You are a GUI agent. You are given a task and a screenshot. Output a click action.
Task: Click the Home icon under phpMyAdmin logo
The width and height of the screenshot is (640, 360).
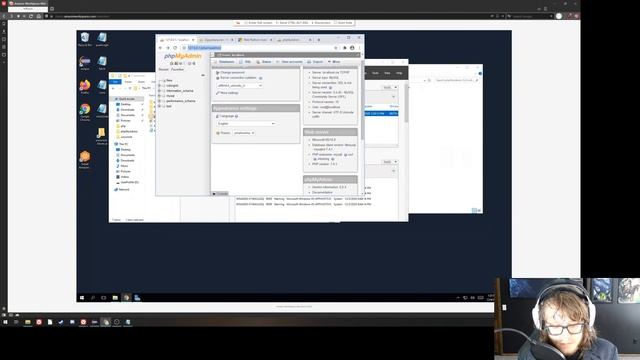(x=172, y=63)
